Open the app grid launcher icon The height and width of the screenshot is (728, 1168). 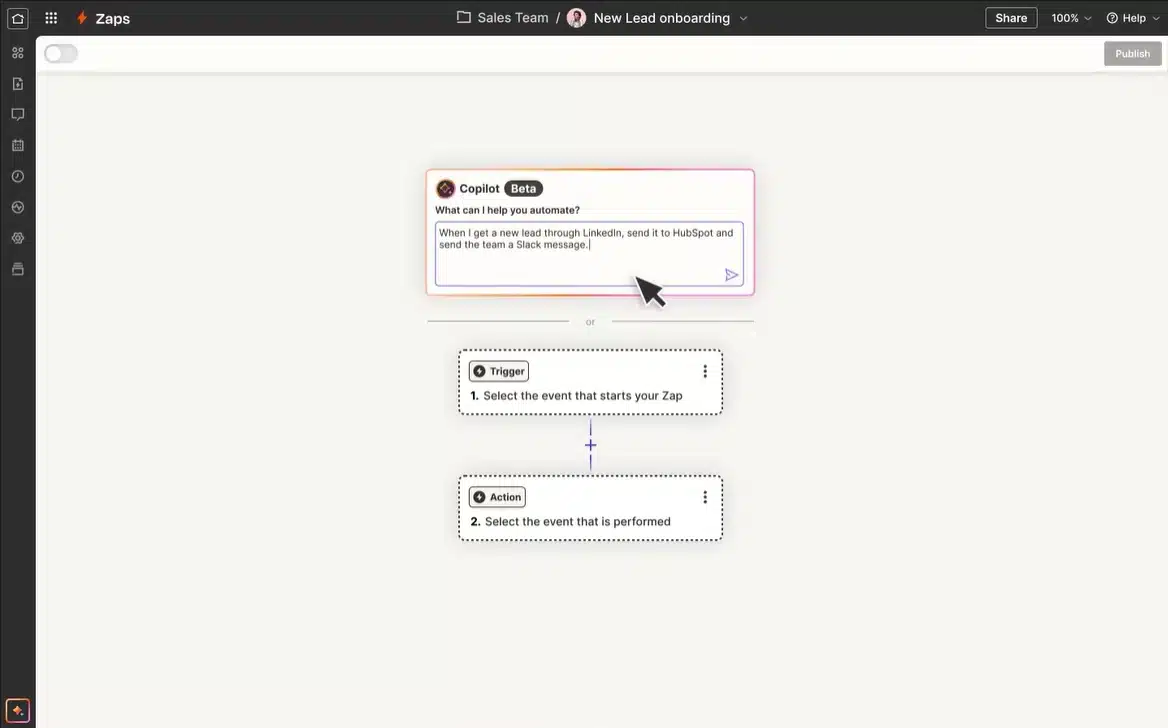click(x=50, y=17)
